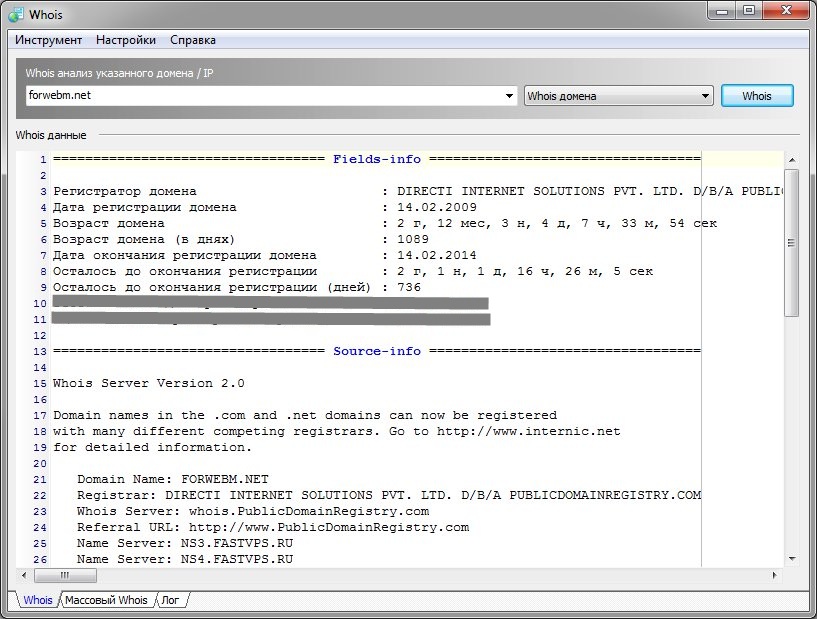817x619 pixels.
Task: Click the vertical scrollbar down arrow
Action: (791, 558)
